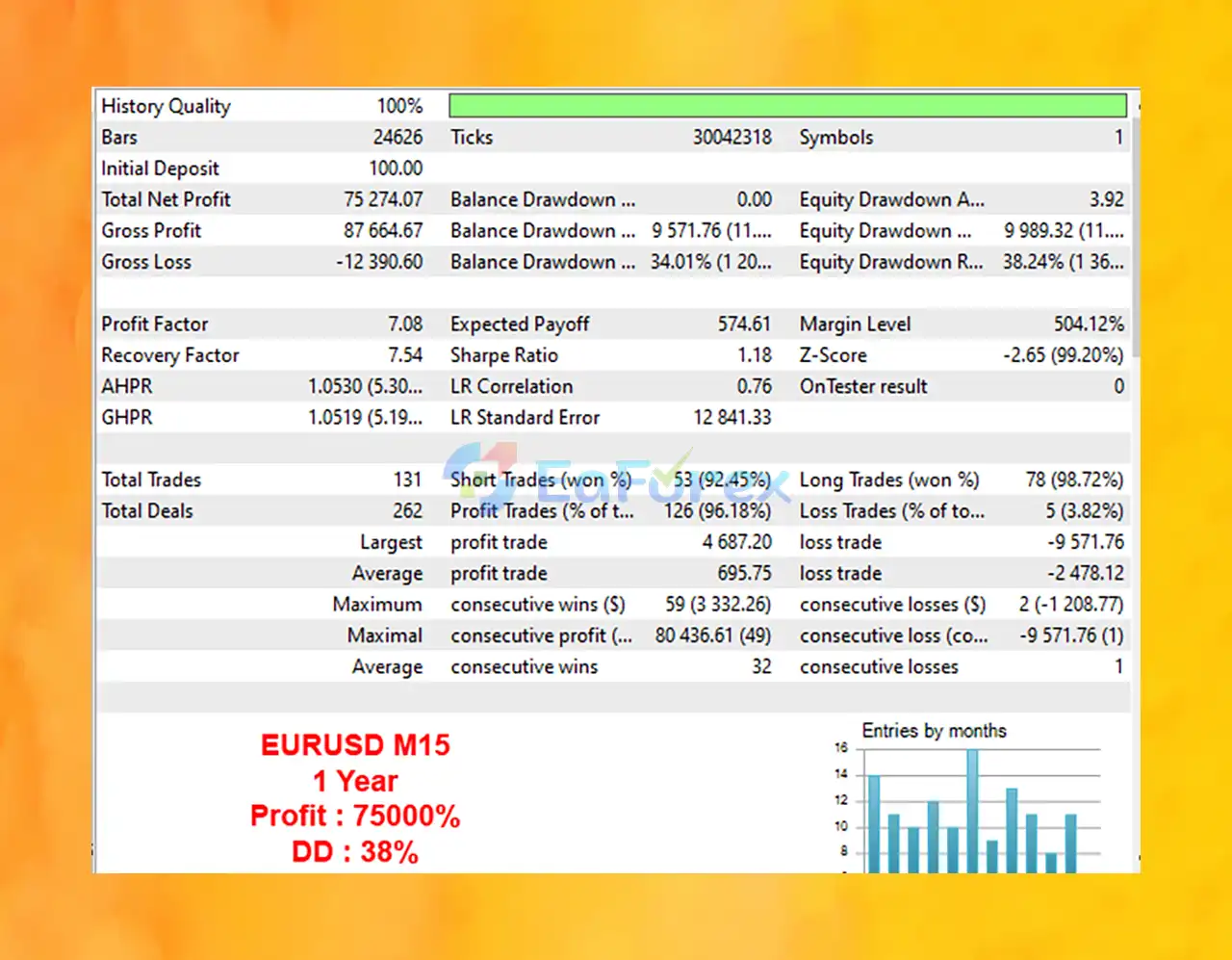Select the Sharpe Ratio value 1.18
Viewport: 1232px width, 960px height.
tap(755, 355)
